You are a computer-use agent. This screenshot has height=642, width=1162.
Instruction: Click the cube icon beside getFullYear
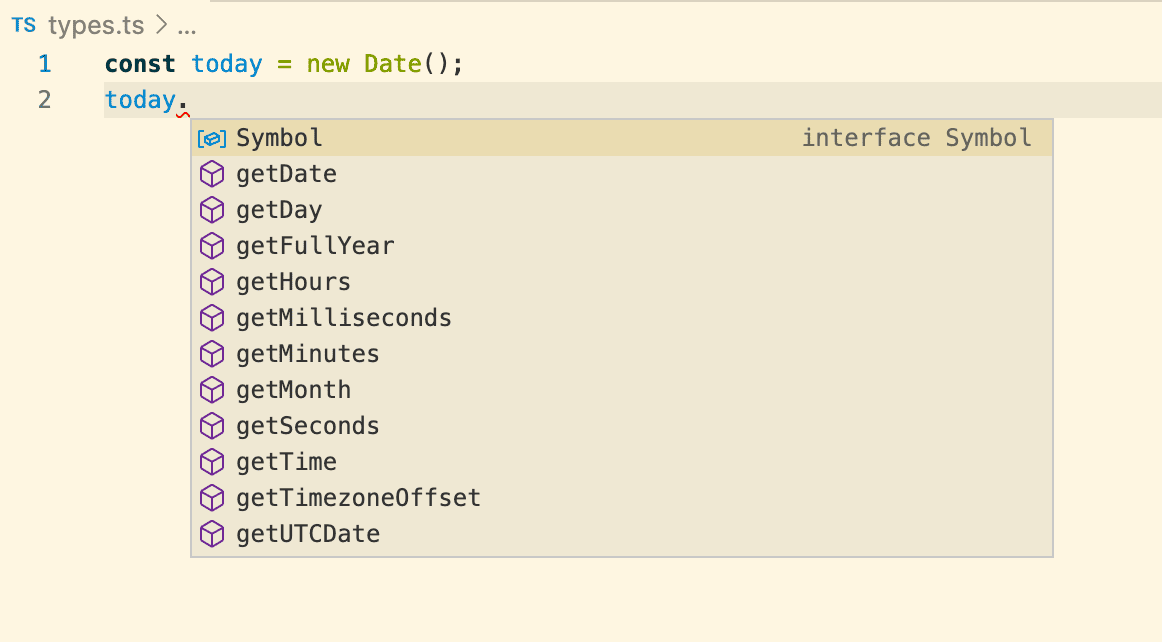click(x=212, y=246)
